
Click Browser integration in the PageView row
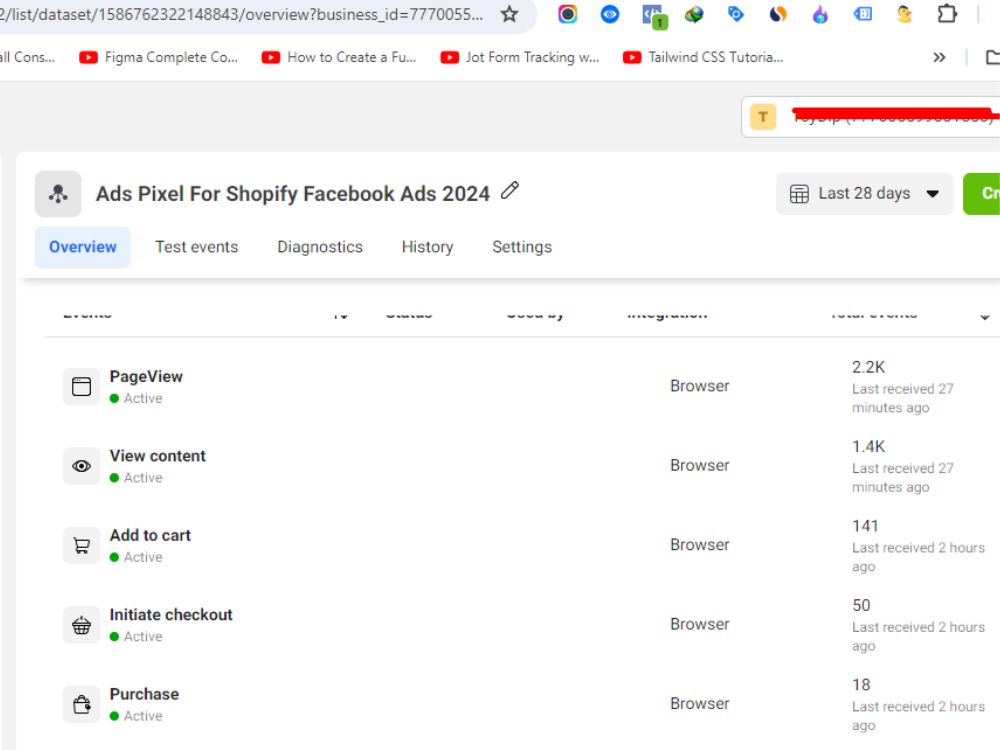(700, 386)
